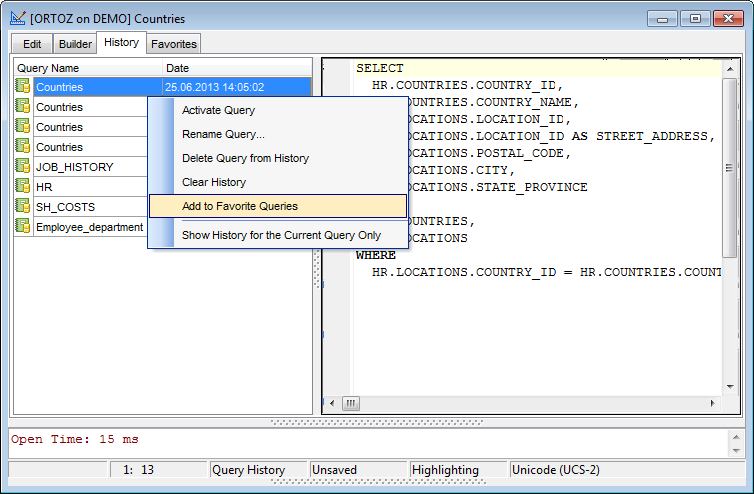Select the JOB_HISTORY query row
Viewport: 754px width, 494px height.
pyautogui.click(x=81, y=166)
